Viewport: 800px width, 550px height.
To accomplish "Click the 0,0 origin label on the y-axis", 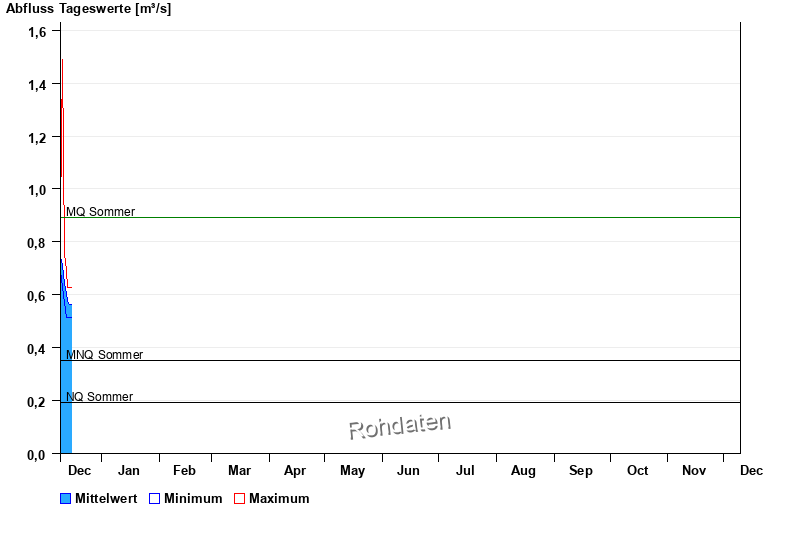I will [37, 455].
